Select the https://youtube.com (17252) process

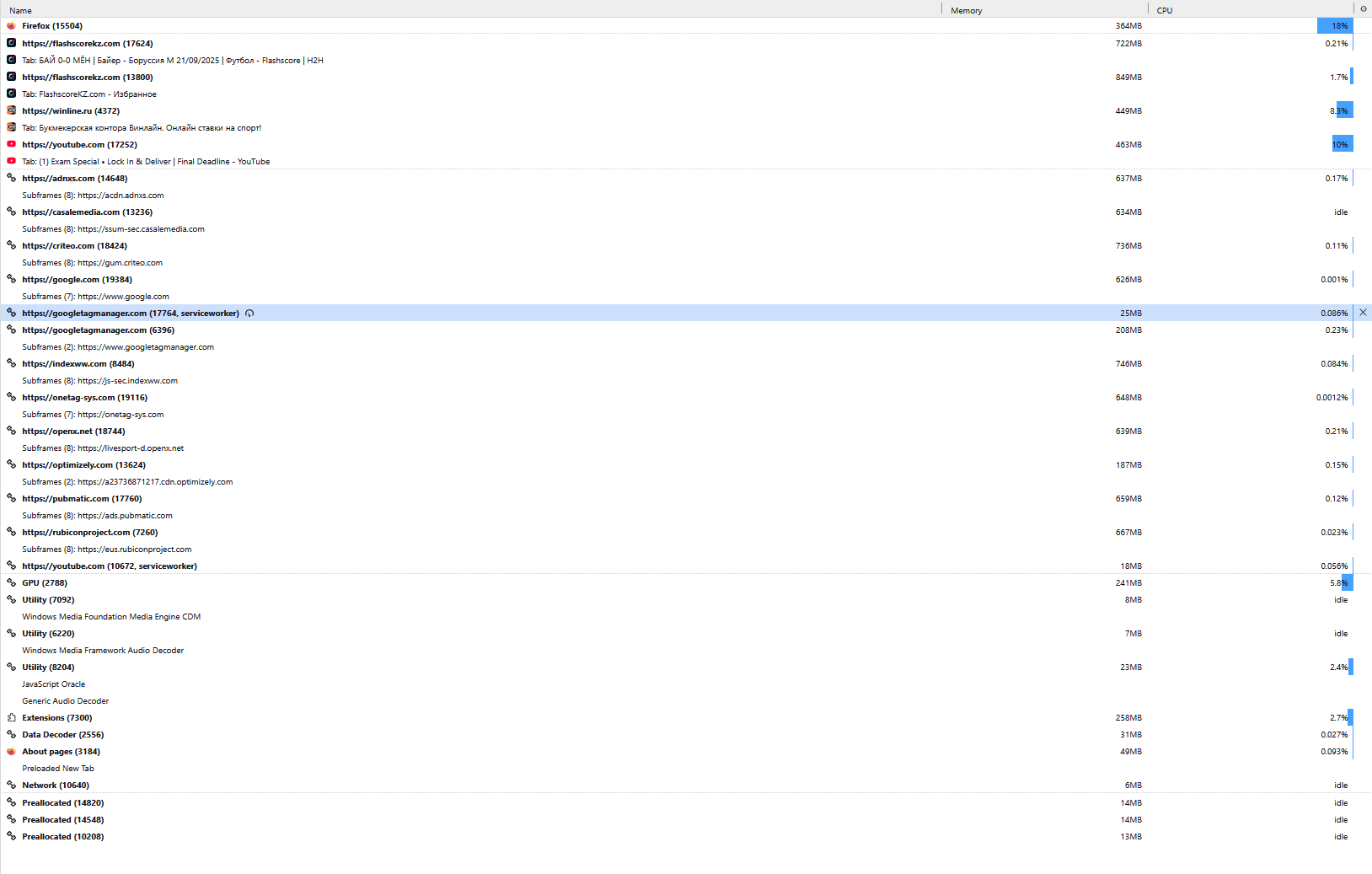(686, 144)
